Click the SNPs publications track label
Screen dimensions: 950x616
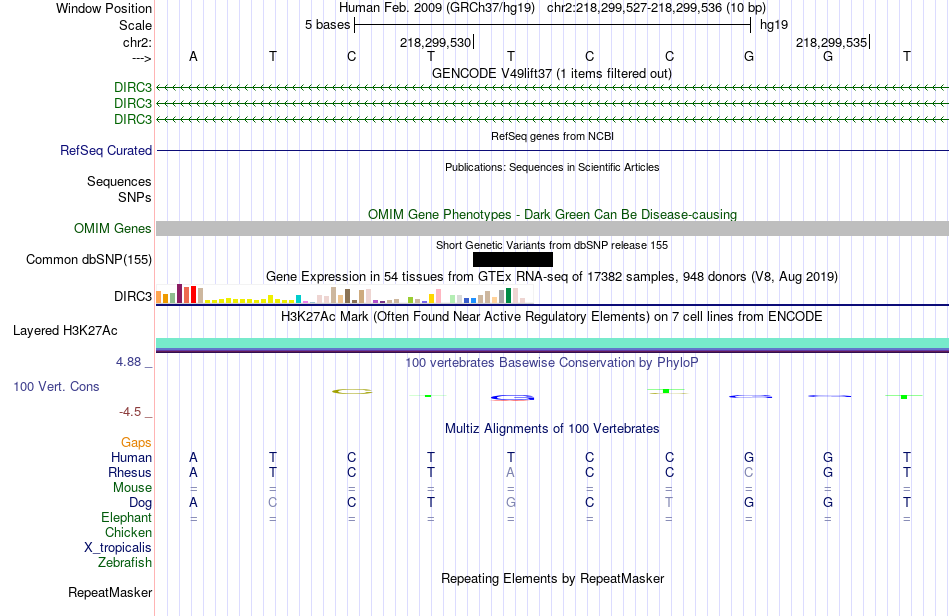point(135,197)
